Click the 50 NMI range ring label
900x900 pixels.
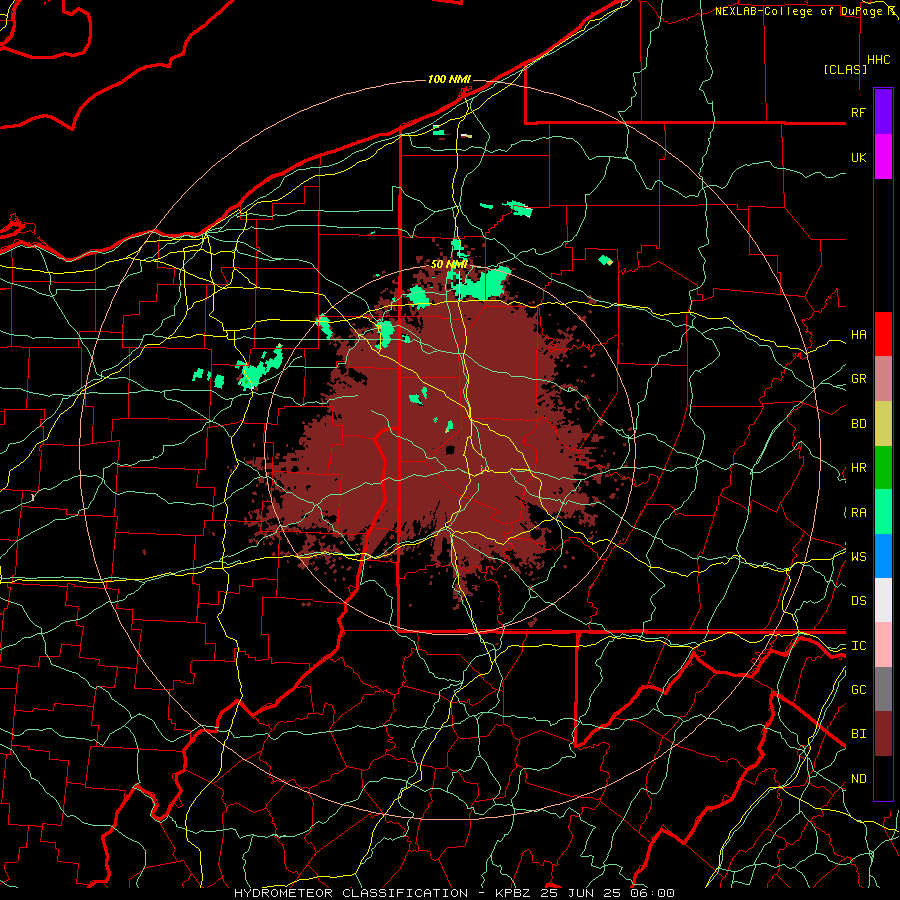[x=449, y=264]
